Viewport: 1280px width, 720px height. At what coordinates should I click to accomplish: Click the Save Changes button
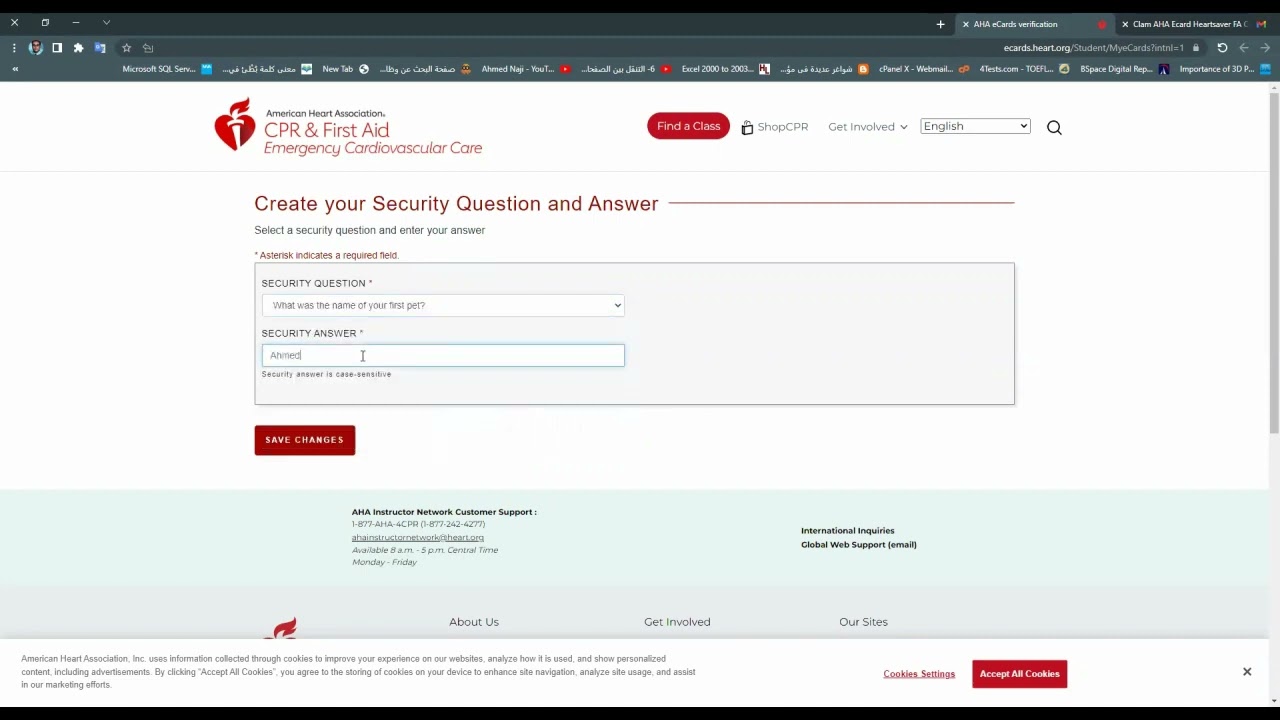point(304,440)
